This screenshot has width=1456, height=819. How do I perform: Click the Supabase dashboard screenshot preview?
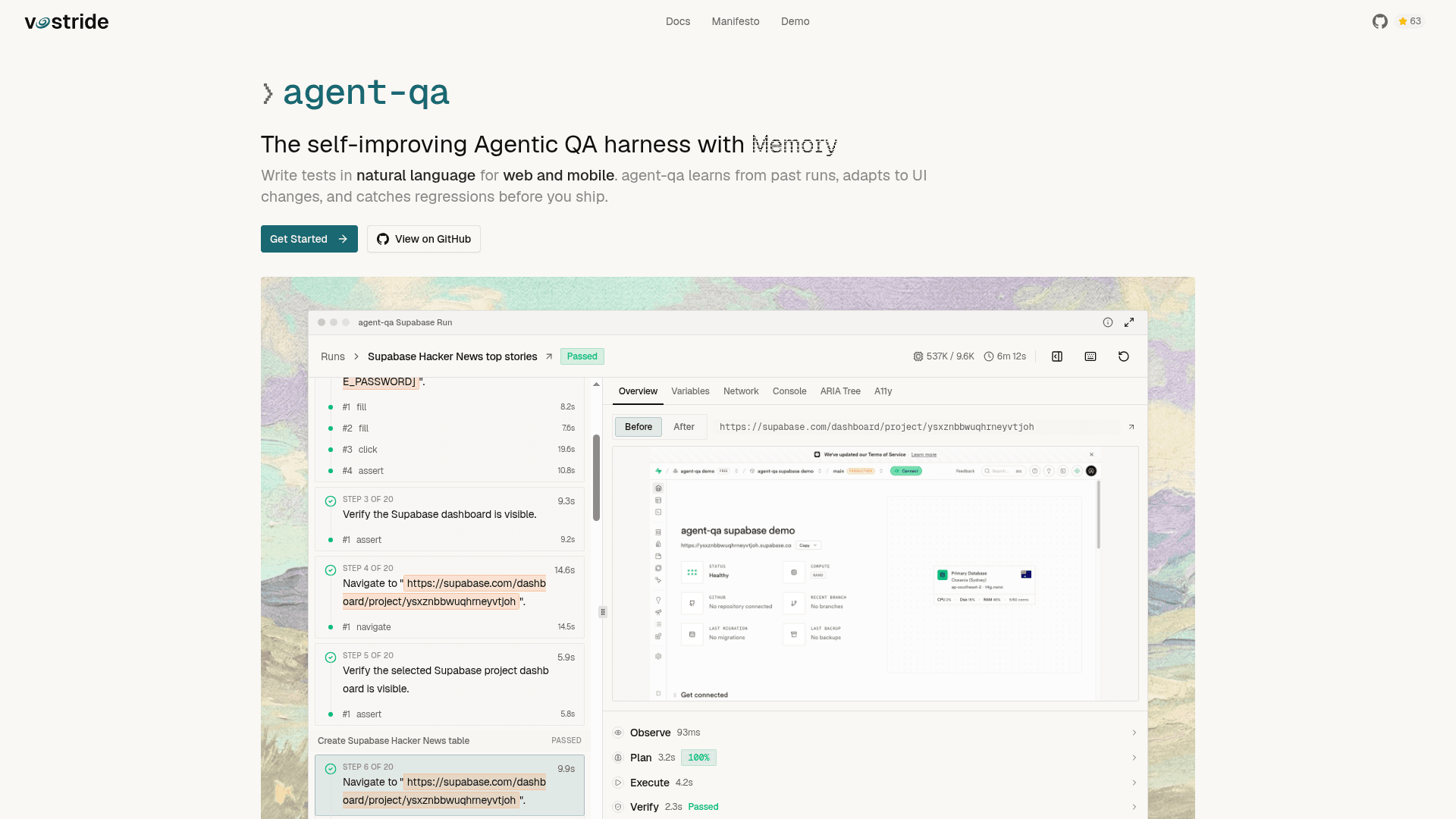click(x=875, y=573)
